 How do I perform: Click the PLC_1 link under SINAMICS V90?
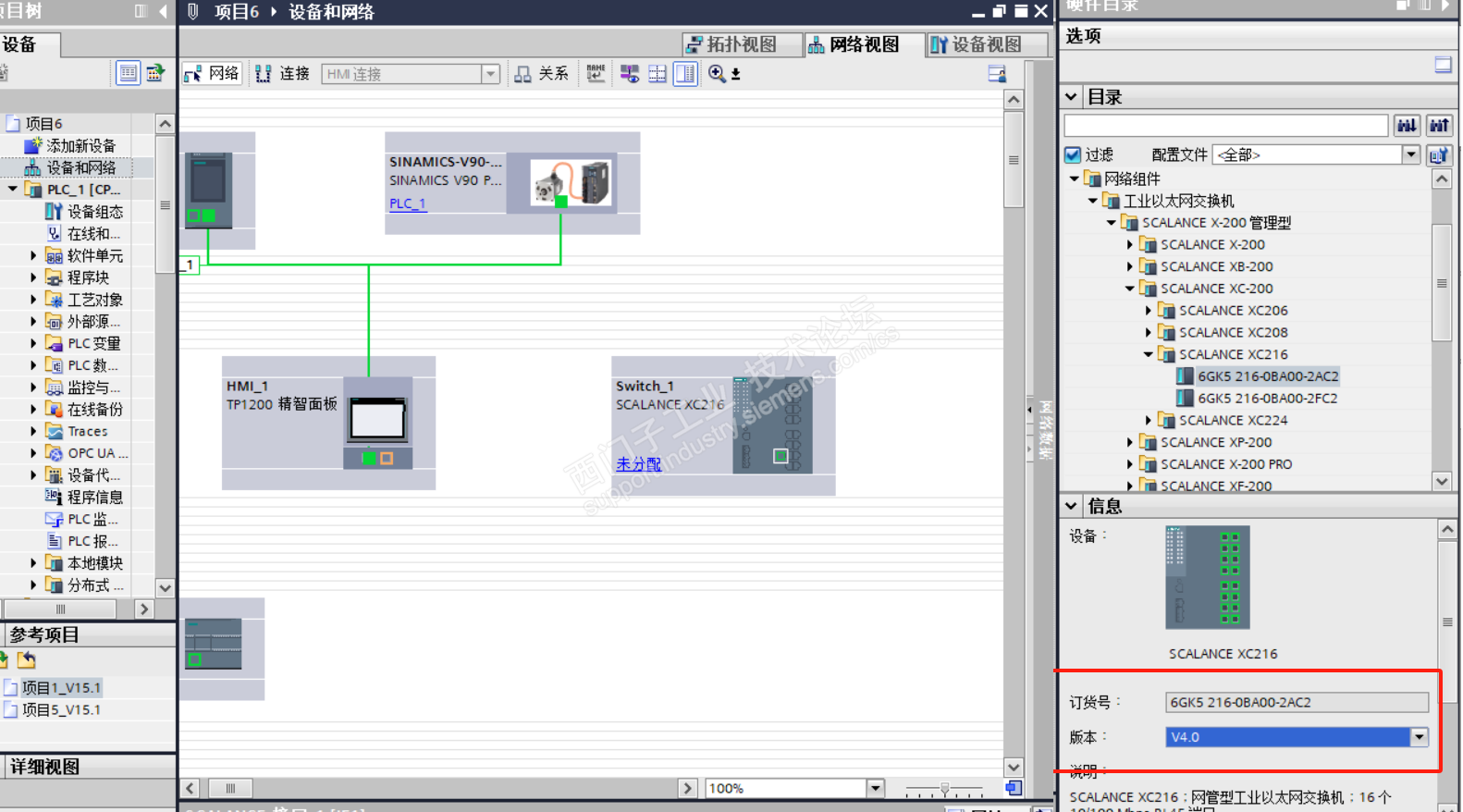[x=408, y=203]
